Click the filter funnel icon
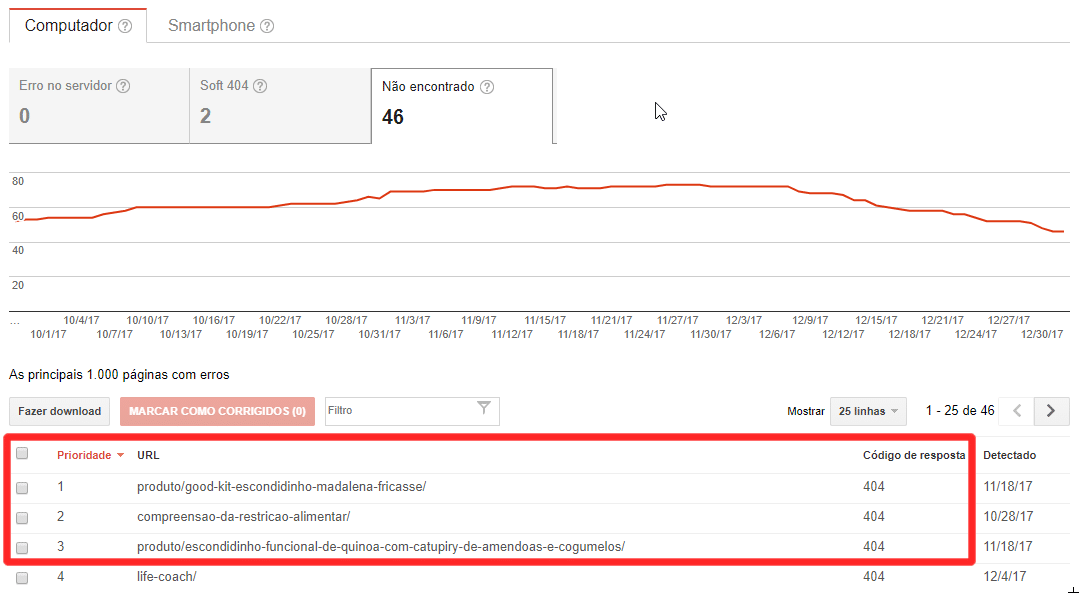 tap(484, 408)
